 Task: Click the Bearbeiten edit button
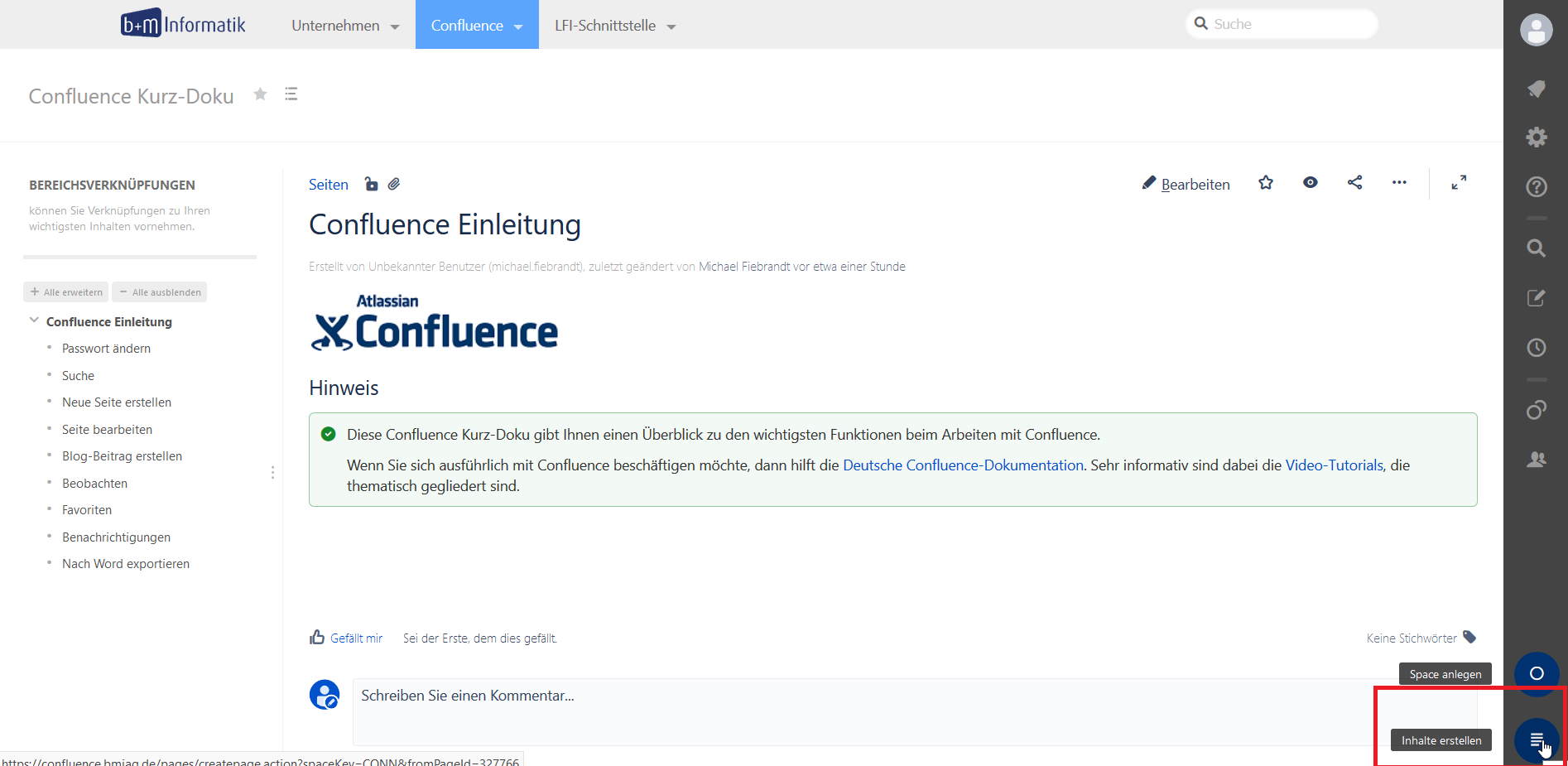pos(1186,184)
